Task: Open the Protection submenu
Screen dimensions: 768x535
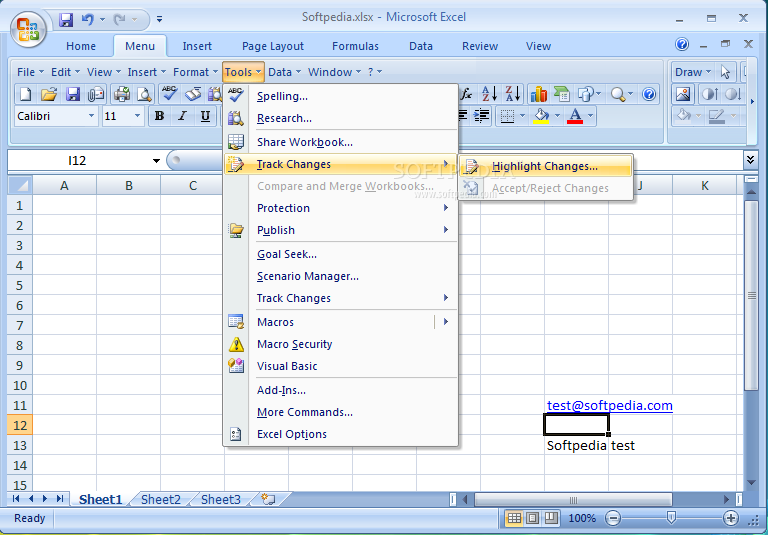Action: pyautogui.click(x=340, y=208)
